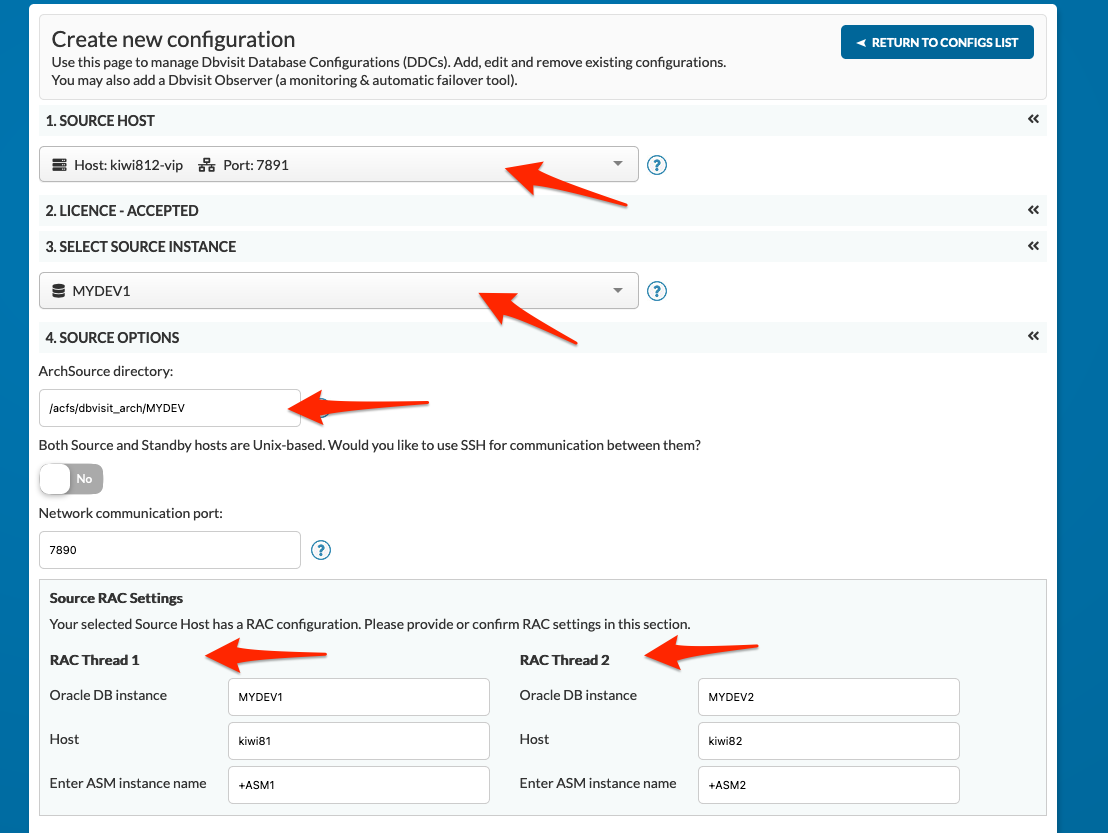The height and width of the screenshot is (833, 1108).
Task: Click the RAC Thread 1 label
Action: pos(94,660)
